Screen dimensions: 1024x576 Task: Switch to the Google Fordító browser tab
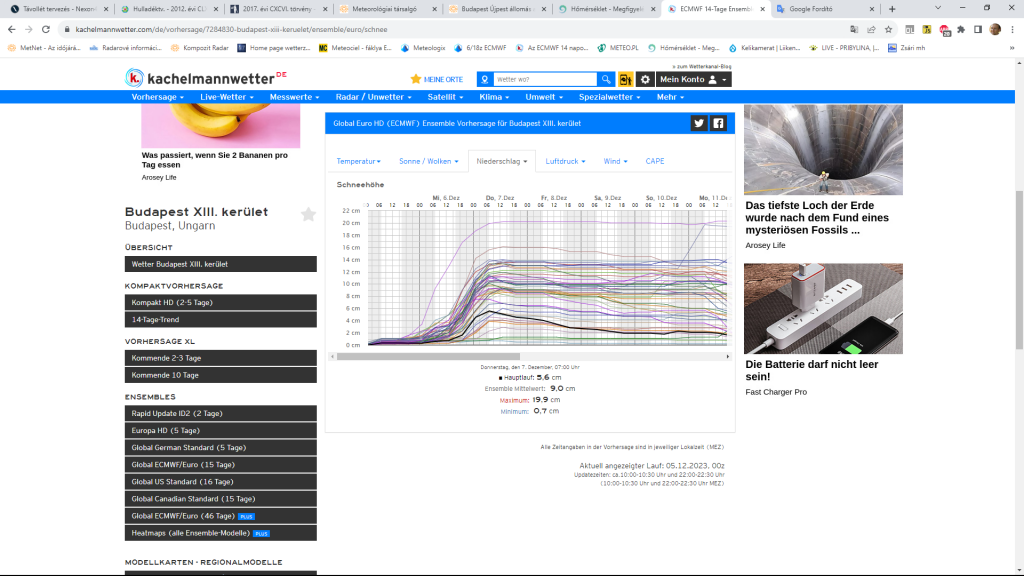pos(820,9)
